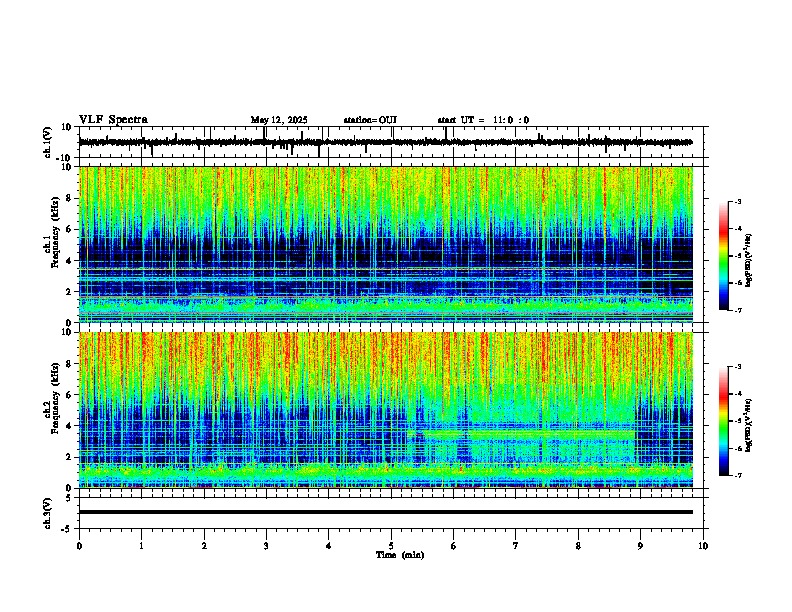The height and width of the screenshot is (612, 792).
Task: Click the ch.1 spectrogram color scale bar
Action: (x=723, y=256)
